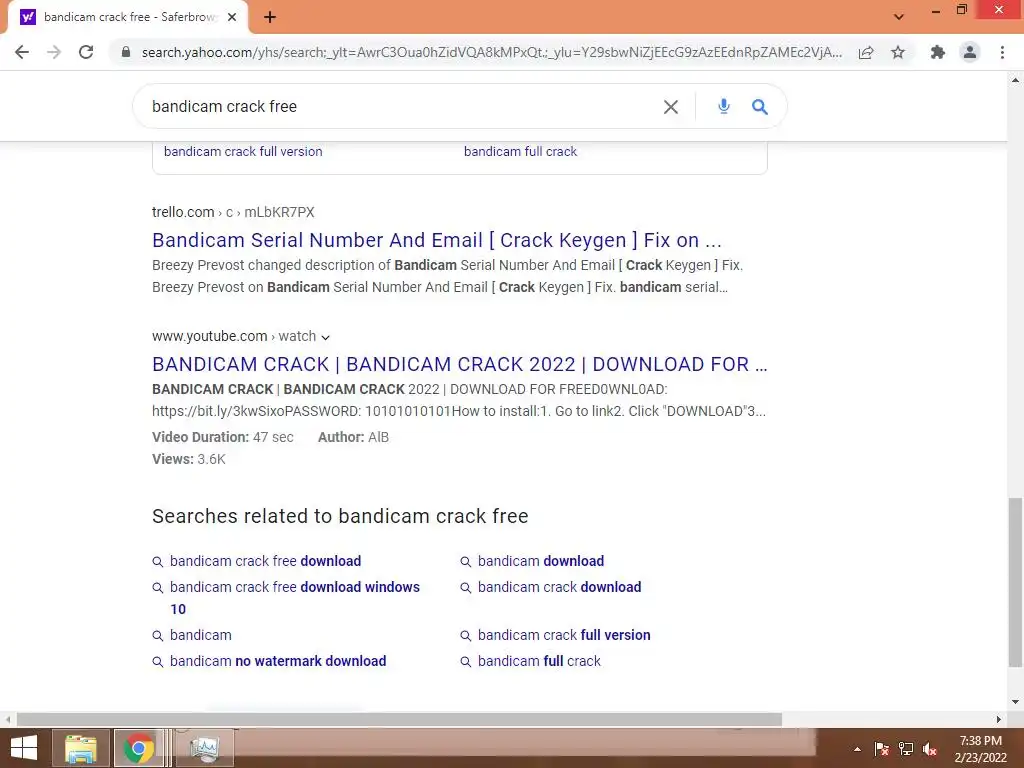Go back with the browser back arrow
Screen dimensions: 1024x768
pos(22,52)
